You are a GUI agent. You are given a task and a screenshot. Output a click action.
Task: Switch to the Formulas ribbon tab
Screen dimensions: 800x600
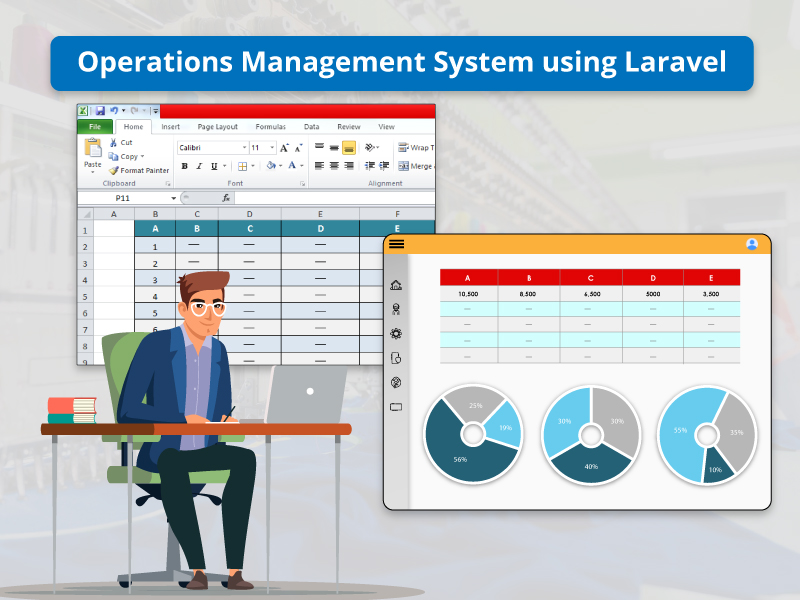[x=269, y=127]
